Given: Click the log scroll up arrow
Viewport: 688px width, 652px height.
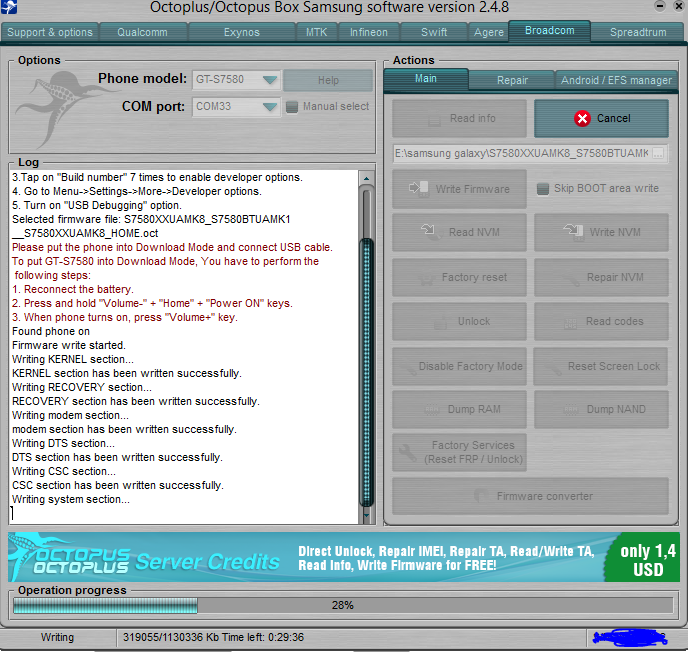Looking at the screenshot, I should (x=366, y=179).
